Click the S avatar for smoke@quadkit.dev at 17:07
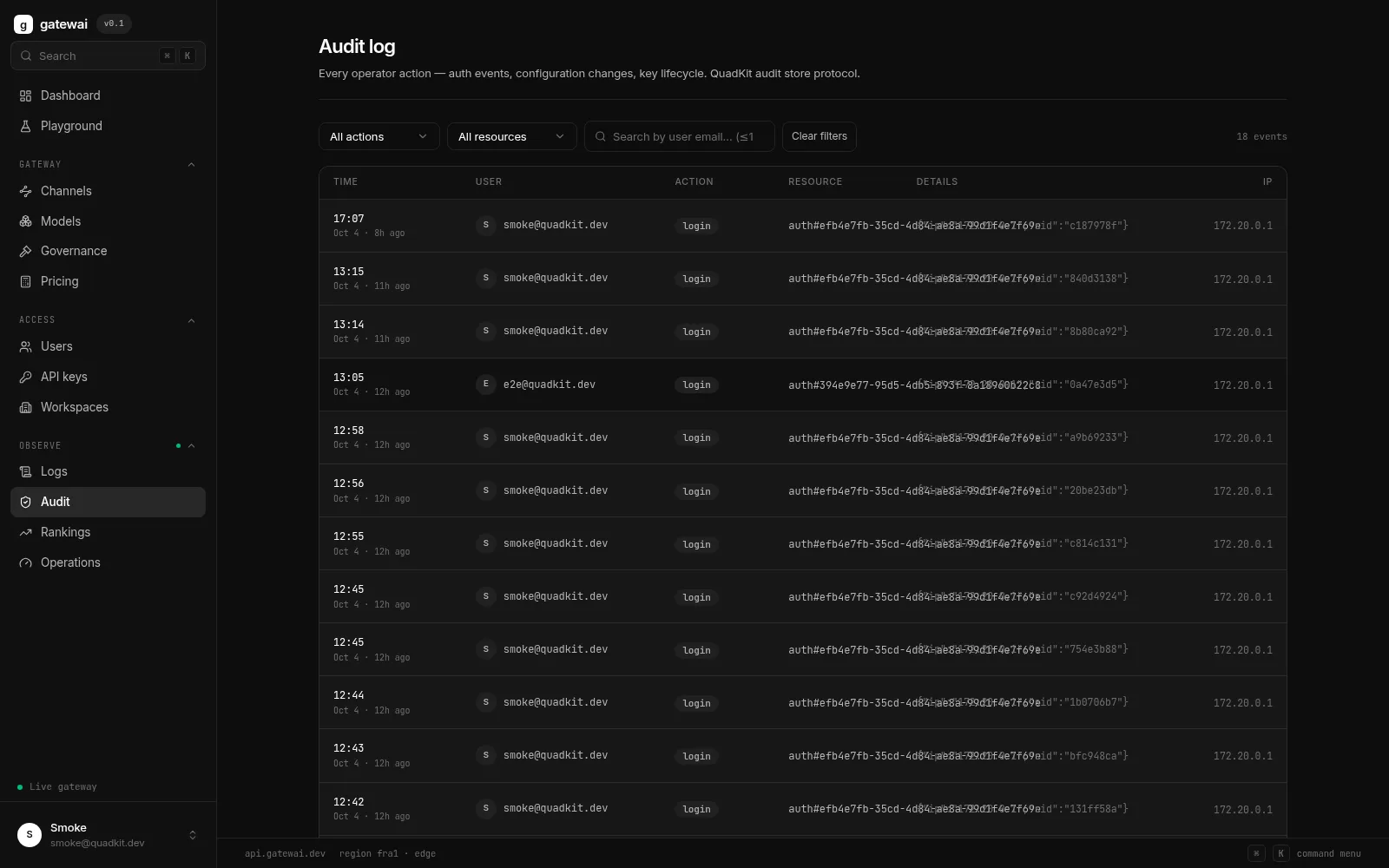 (485, 225)
